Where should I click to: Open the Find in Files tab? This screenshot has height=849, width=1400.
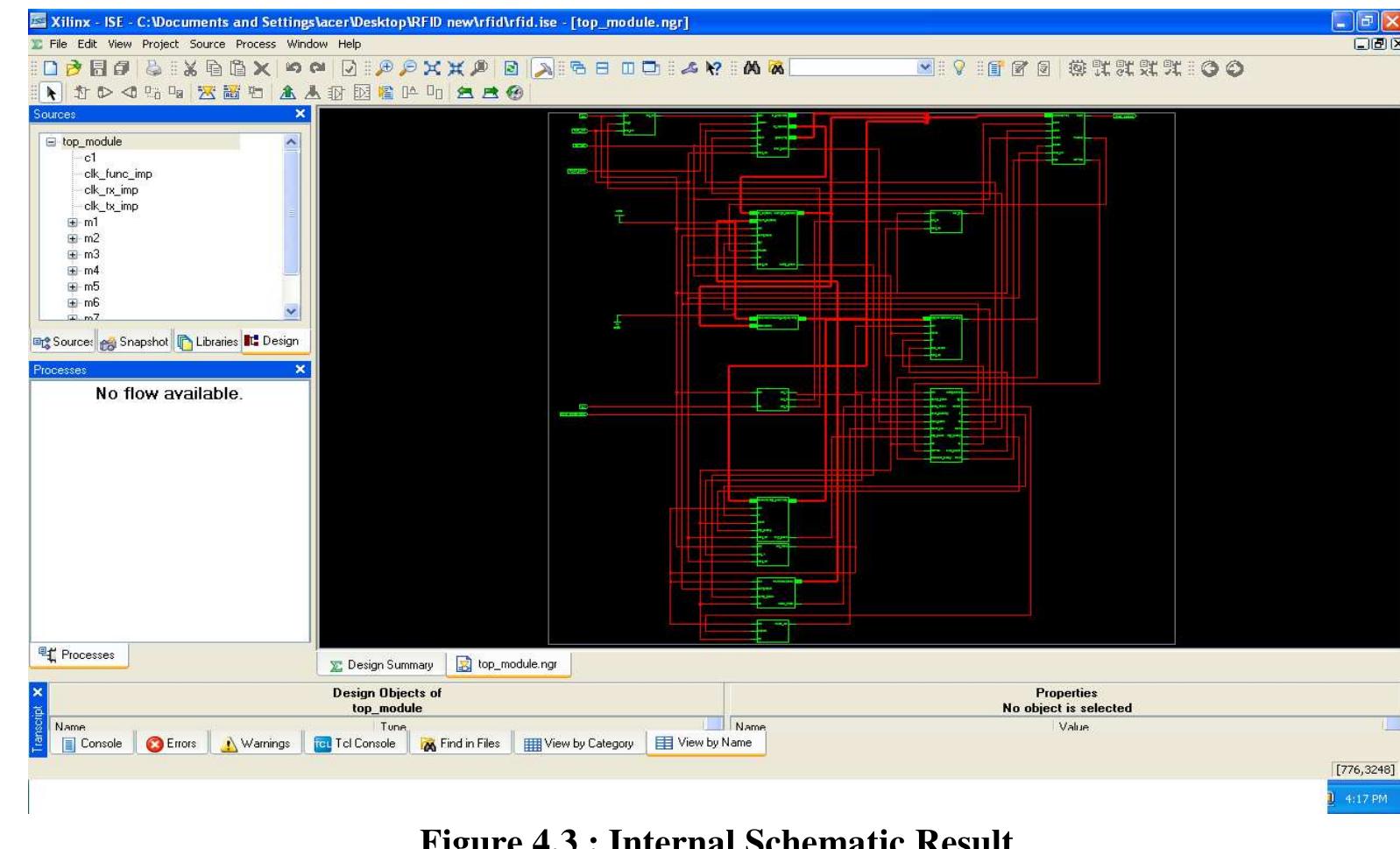460,743
